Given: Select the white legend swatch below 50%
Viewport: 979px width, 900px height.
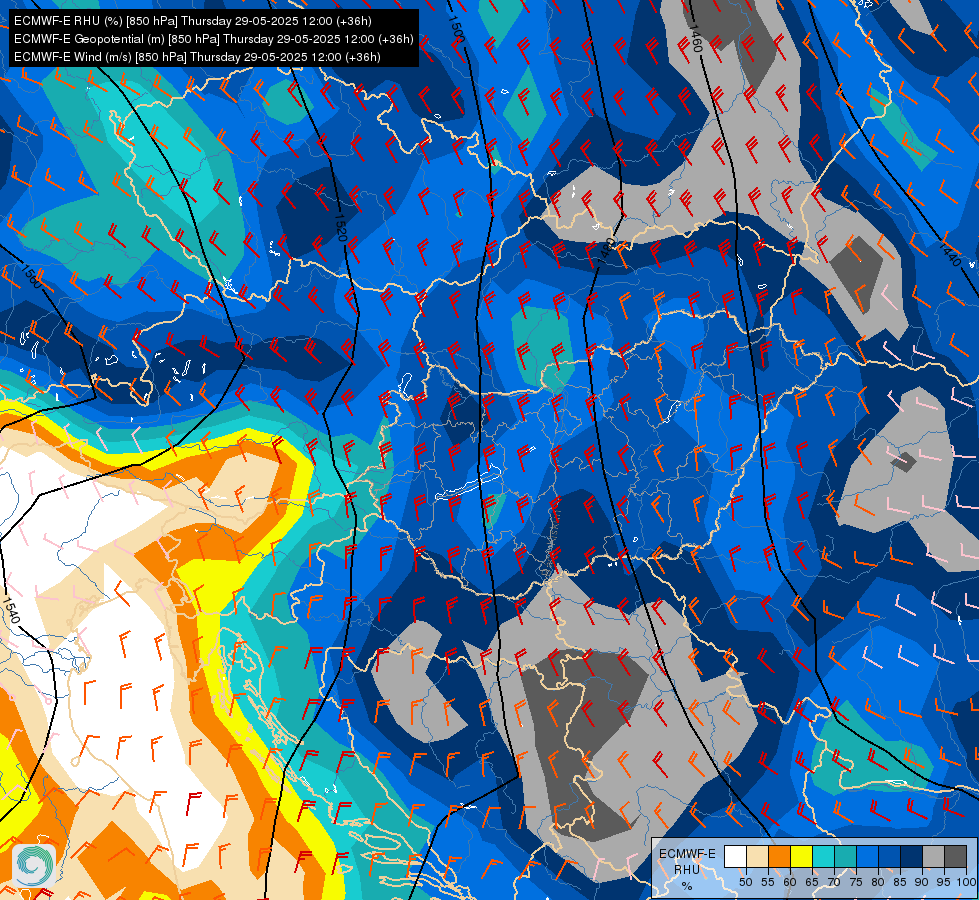Looking at the screenshot, I should click(735, 856).
